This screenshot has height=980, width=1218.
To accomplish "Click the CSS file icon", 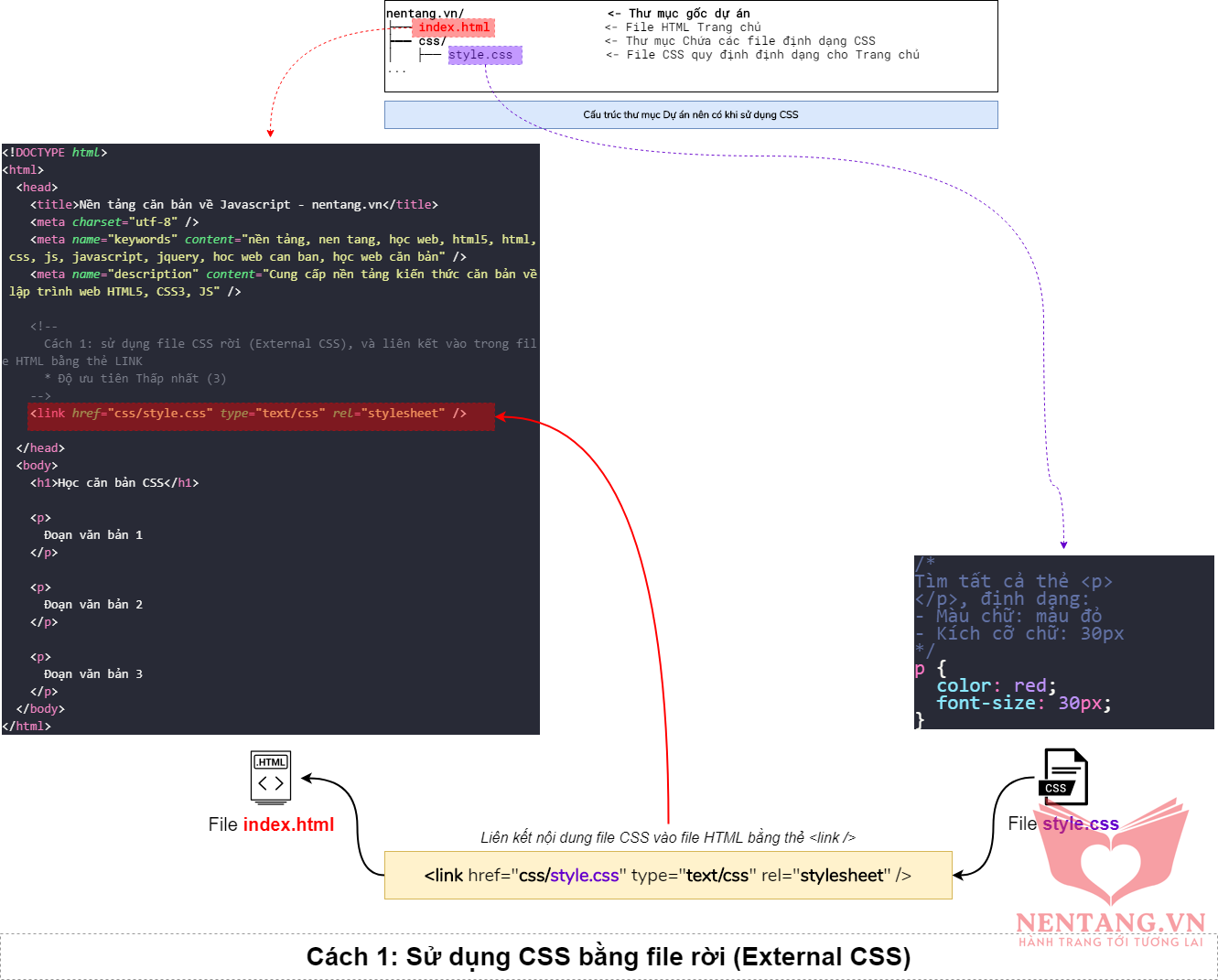I will coord(1065,776).
